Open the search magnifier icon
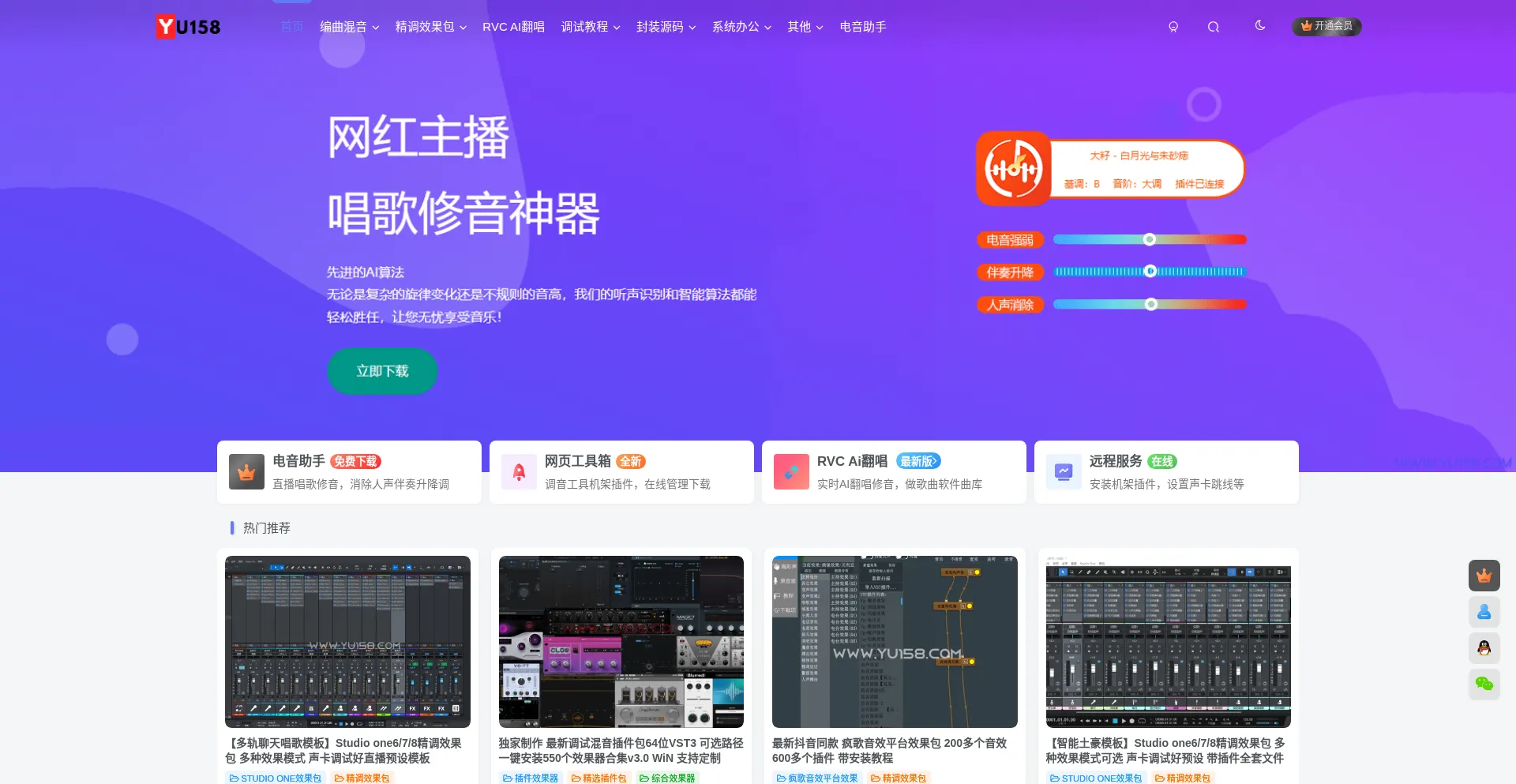Viewport: 1516px width, 784px height. pos(1214,27)
